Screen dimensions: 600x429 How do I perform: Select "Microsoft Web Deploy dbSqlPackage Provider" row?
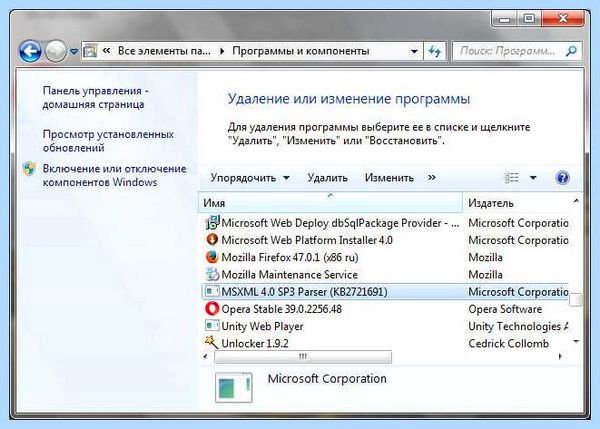[x=386, y=223]
